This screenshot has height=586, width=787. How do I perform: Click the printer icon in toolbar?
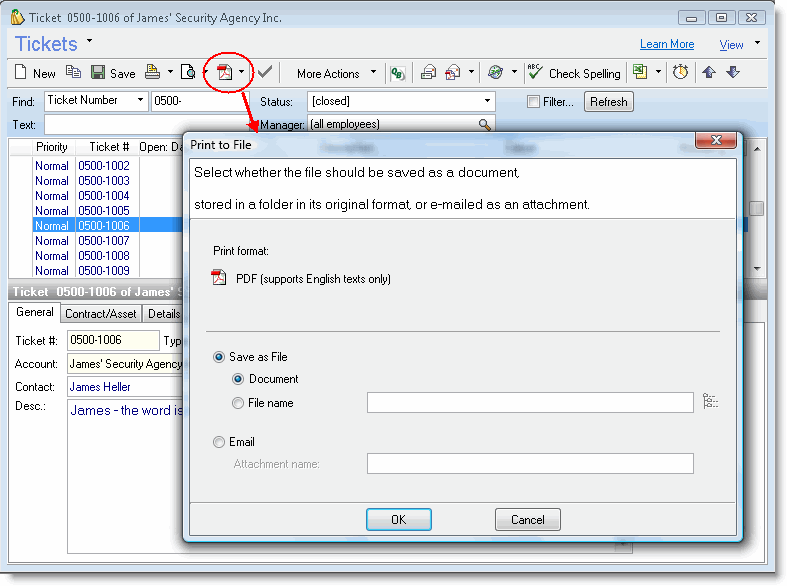pos(152,73)
